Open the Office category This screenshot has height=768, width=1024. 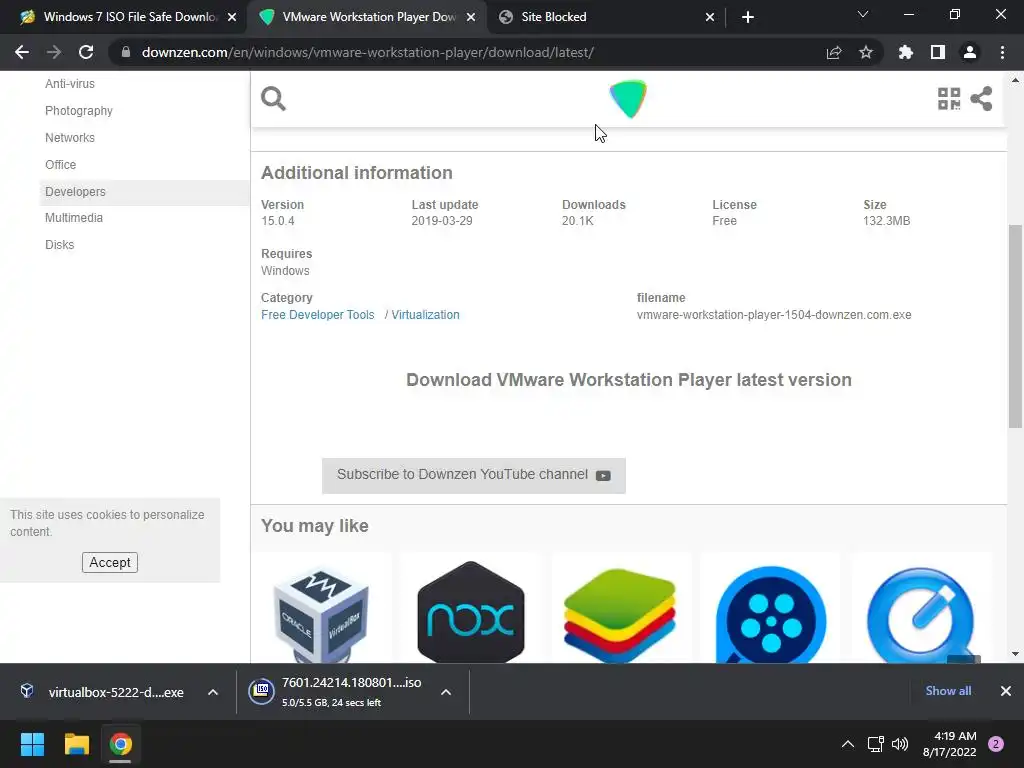(61, 165)
